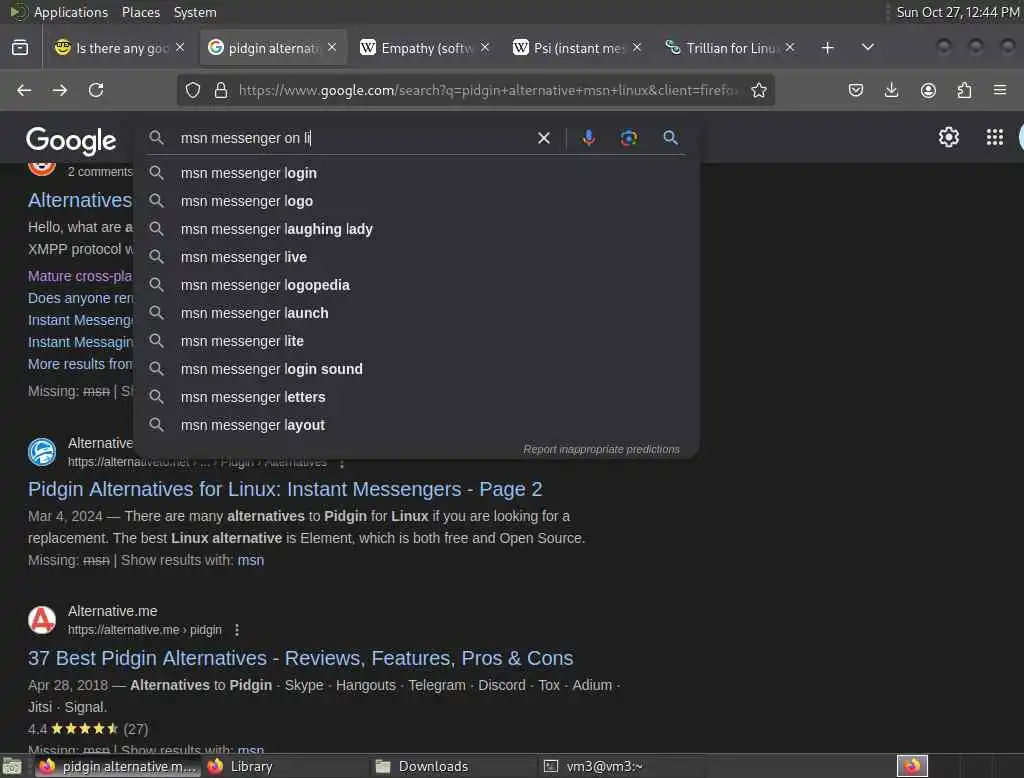Close the Psi instant messenger tab
The image size is (1024, 778).
637,47
